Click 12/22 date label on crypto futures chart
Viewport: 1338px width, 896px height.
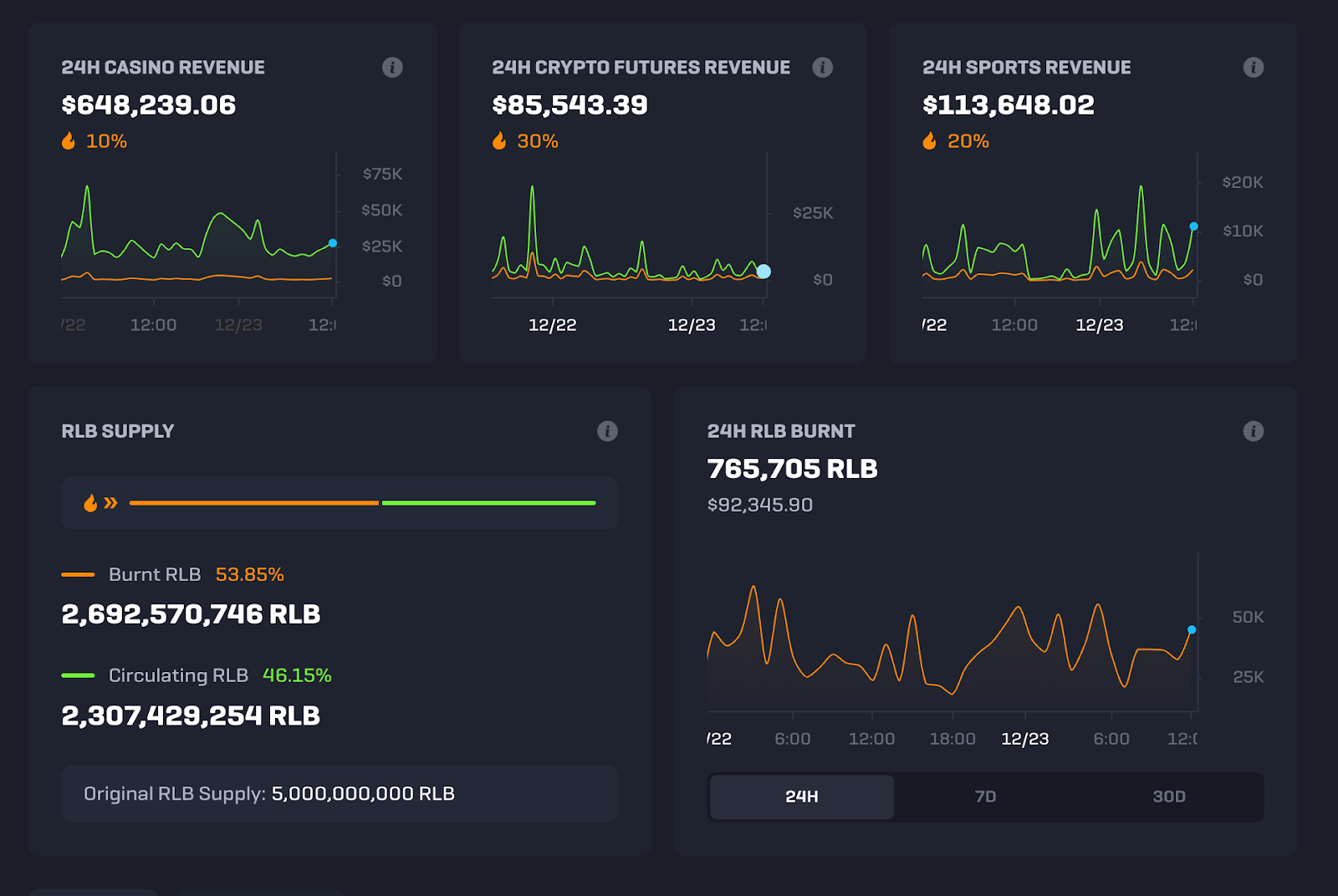(553, 325)
